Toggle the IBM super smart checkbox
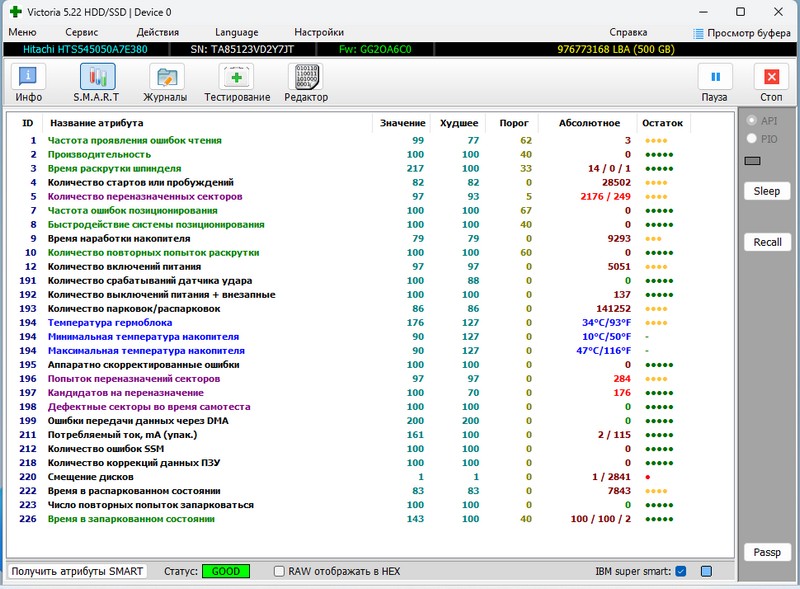 click(680, 571)
